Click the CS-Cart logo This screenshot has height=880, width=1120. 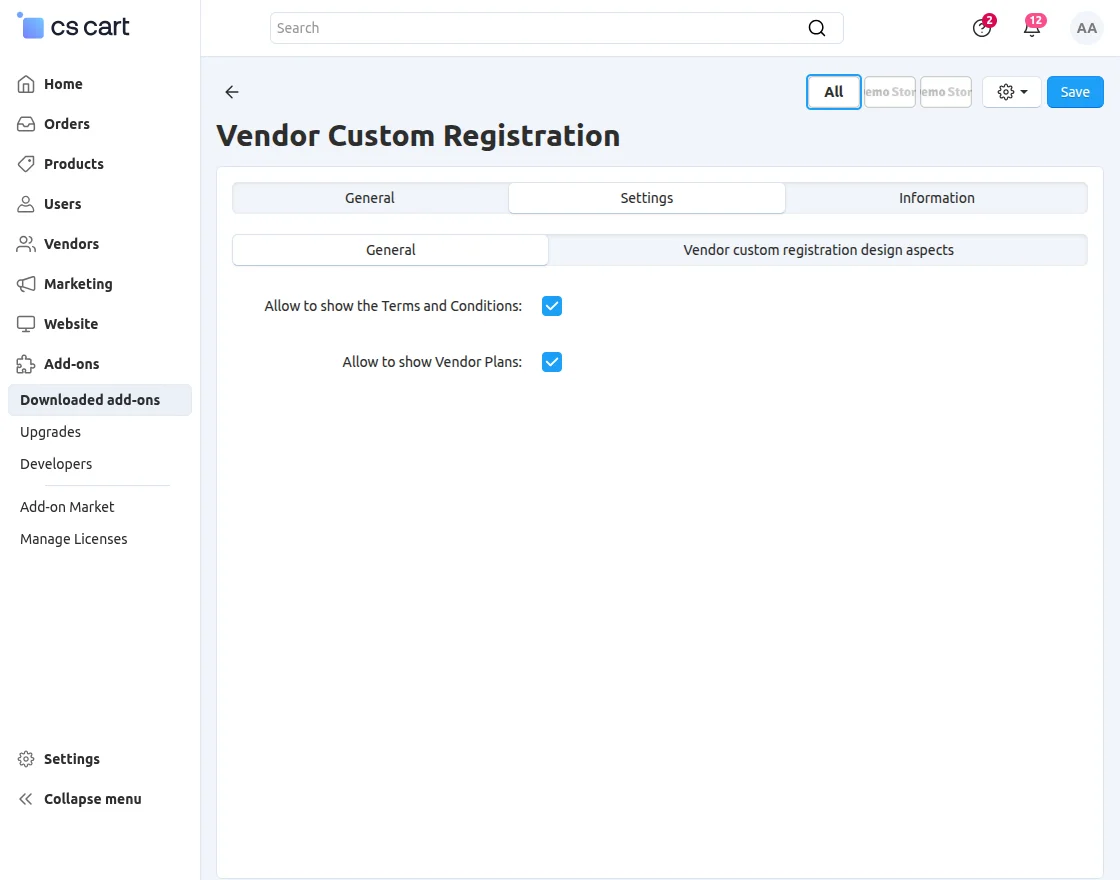coord(74,26)
